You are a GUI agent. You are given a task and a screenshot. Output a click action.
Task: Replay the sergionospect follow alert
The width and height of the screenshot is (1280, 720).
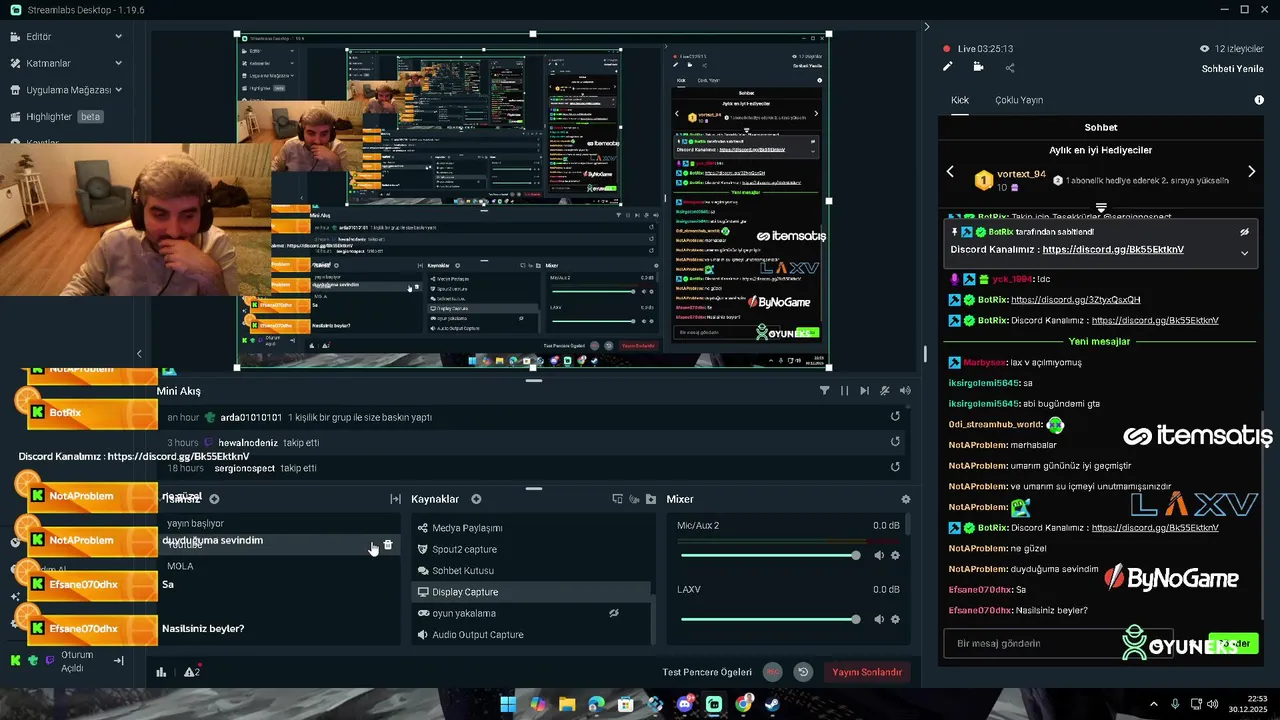pos(895,466)
